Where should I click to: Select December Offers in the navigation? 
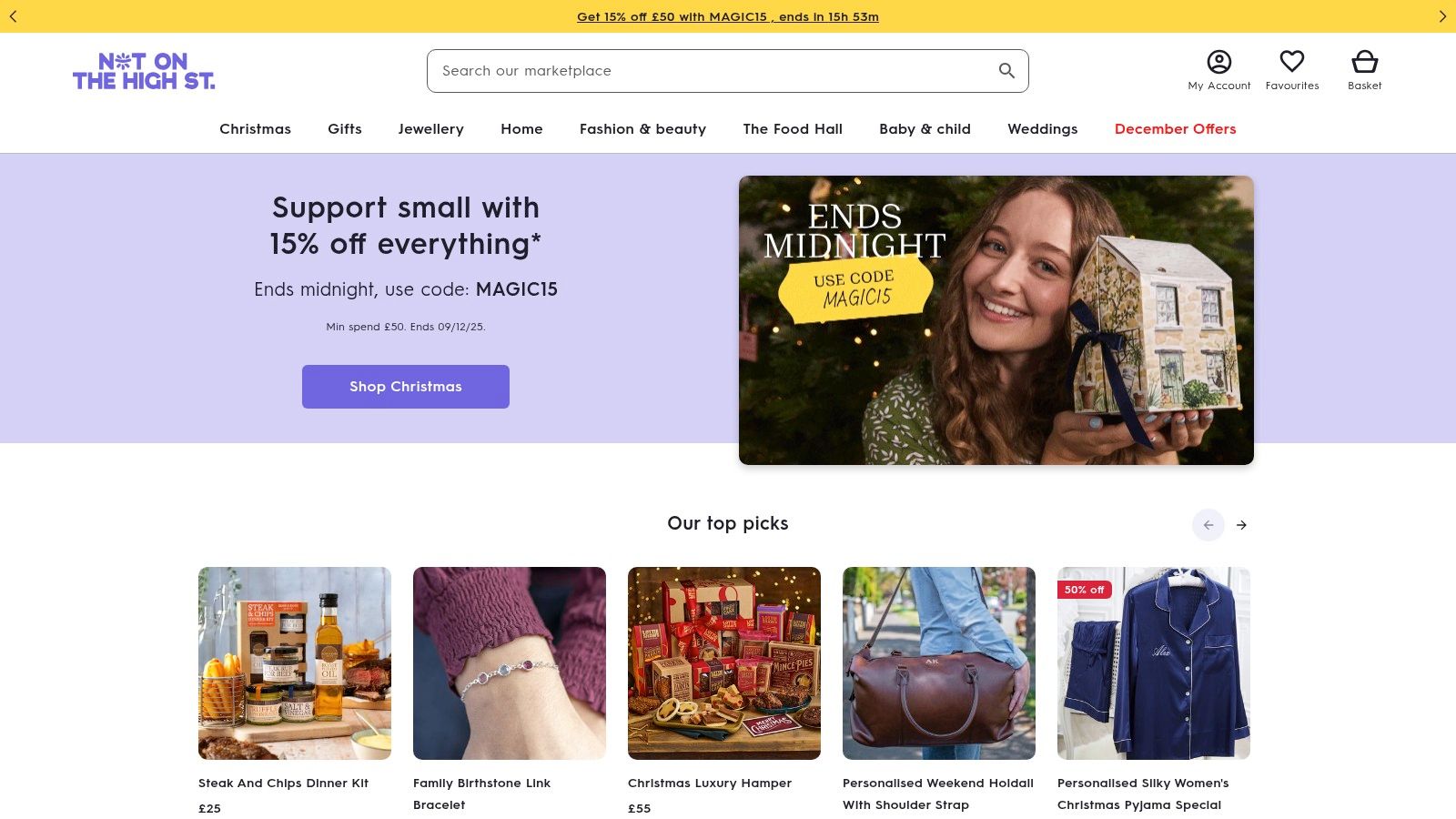[1175, 129]
